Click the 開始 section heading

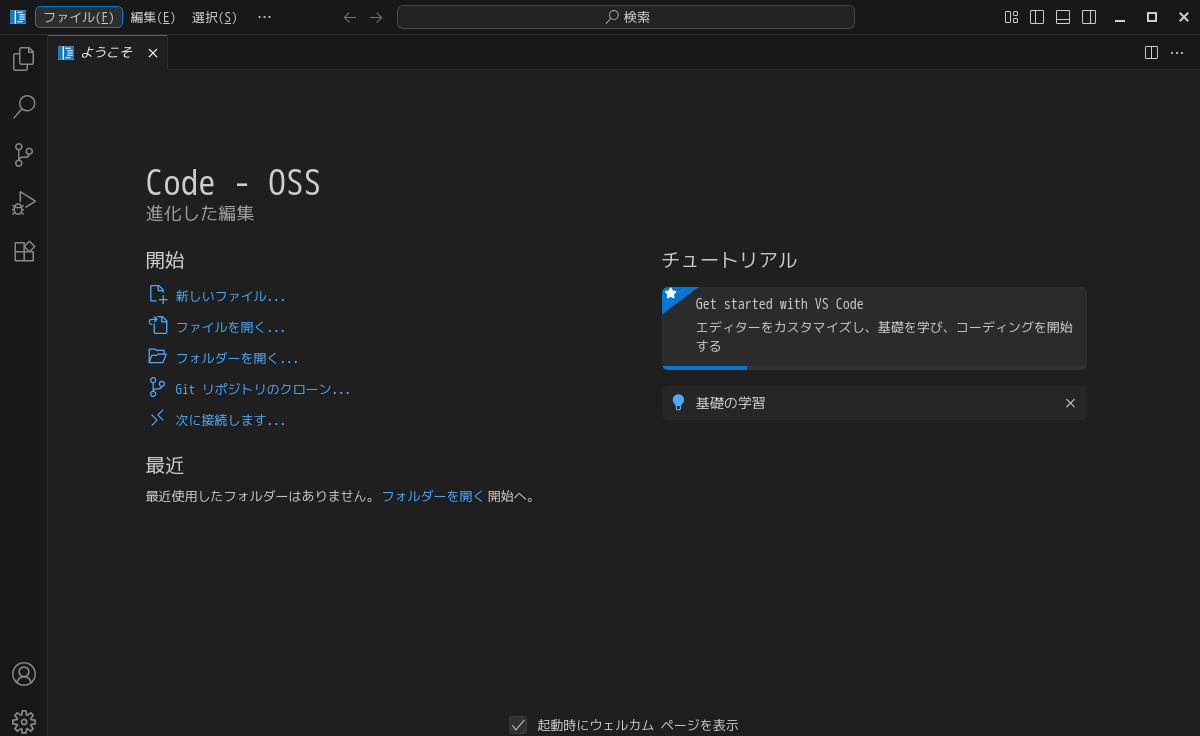point(165,260)
